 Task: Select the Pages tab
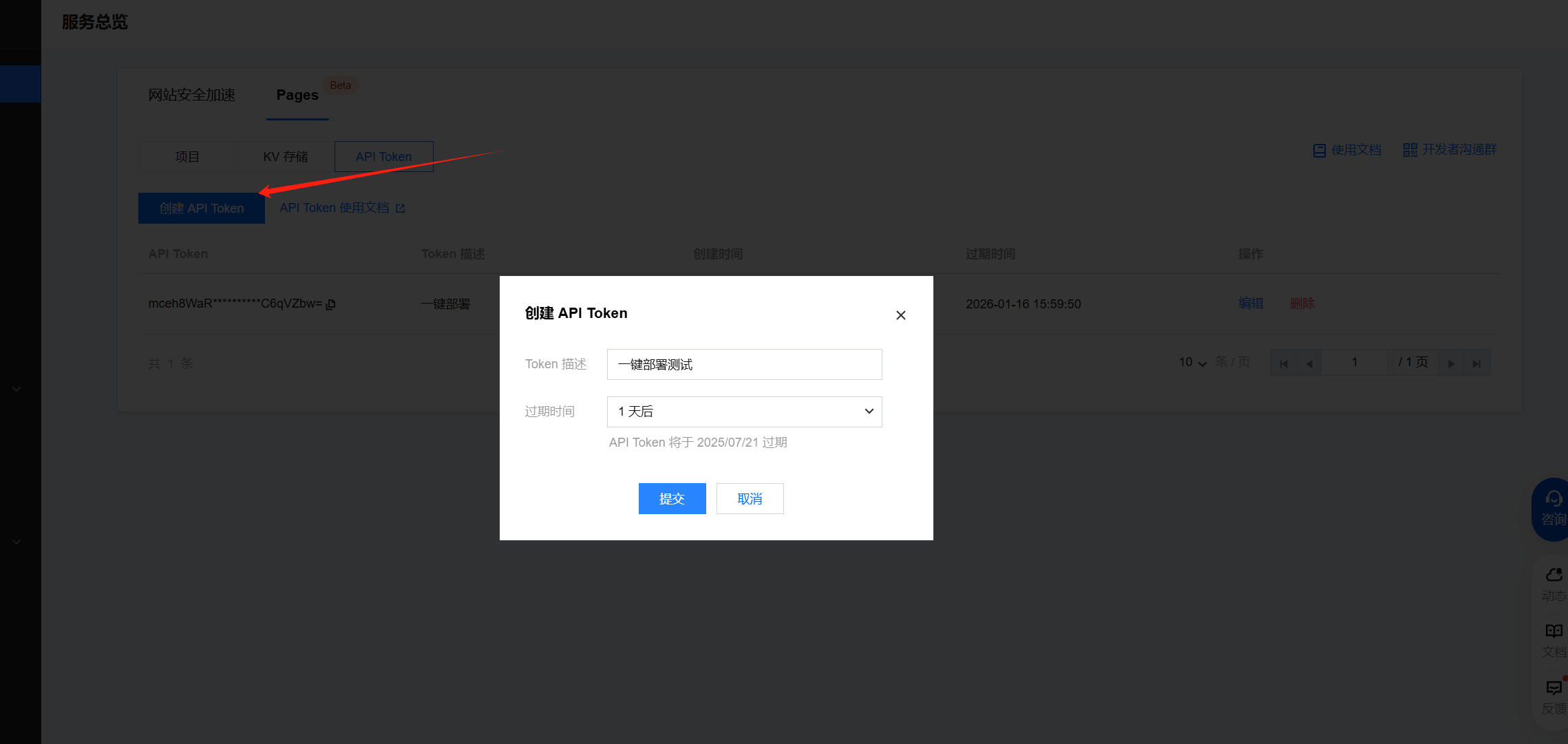click(x=297, y=95)
